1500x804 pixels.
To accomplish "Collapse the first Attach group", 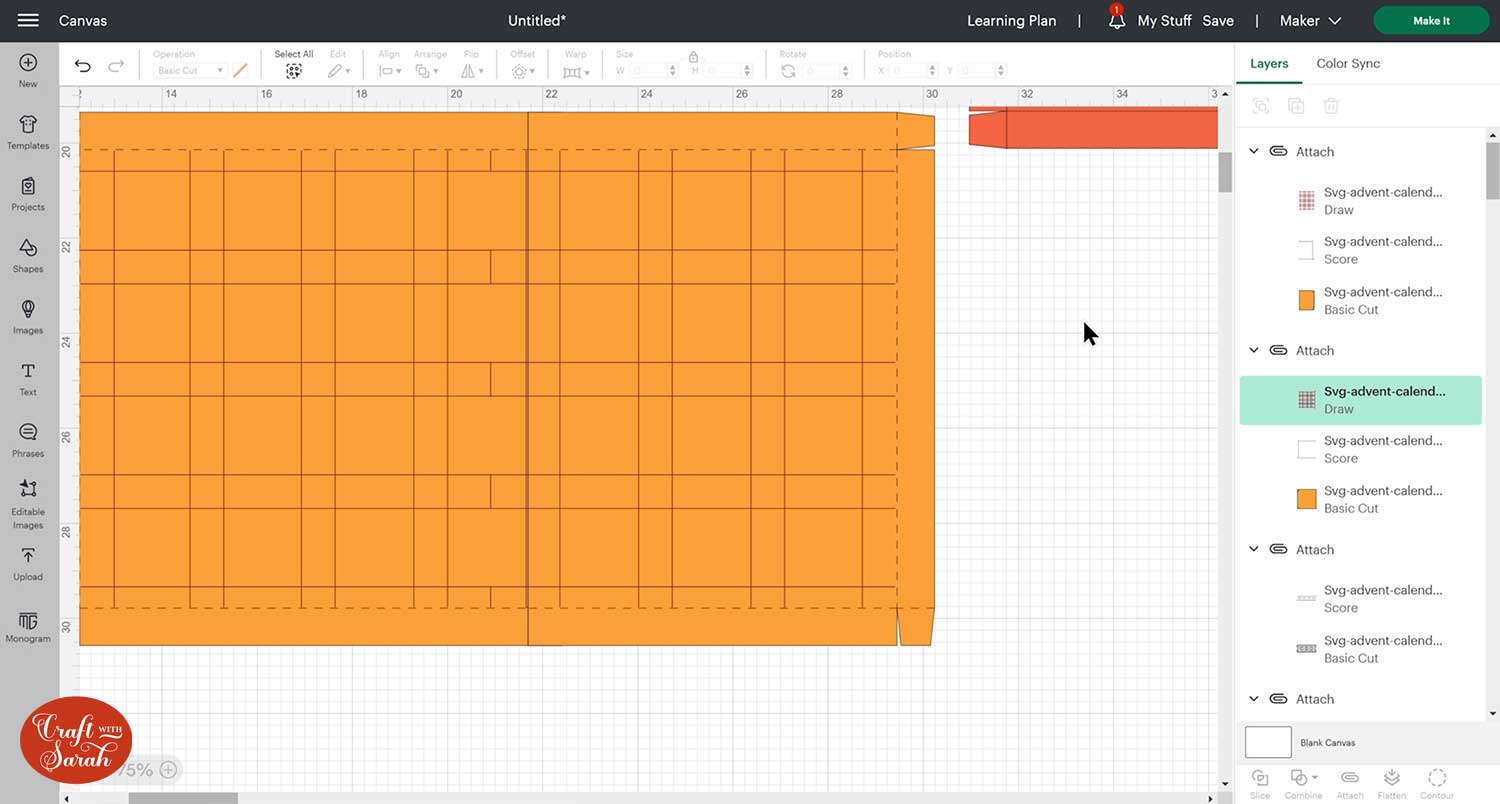I will click(1254, 152).
